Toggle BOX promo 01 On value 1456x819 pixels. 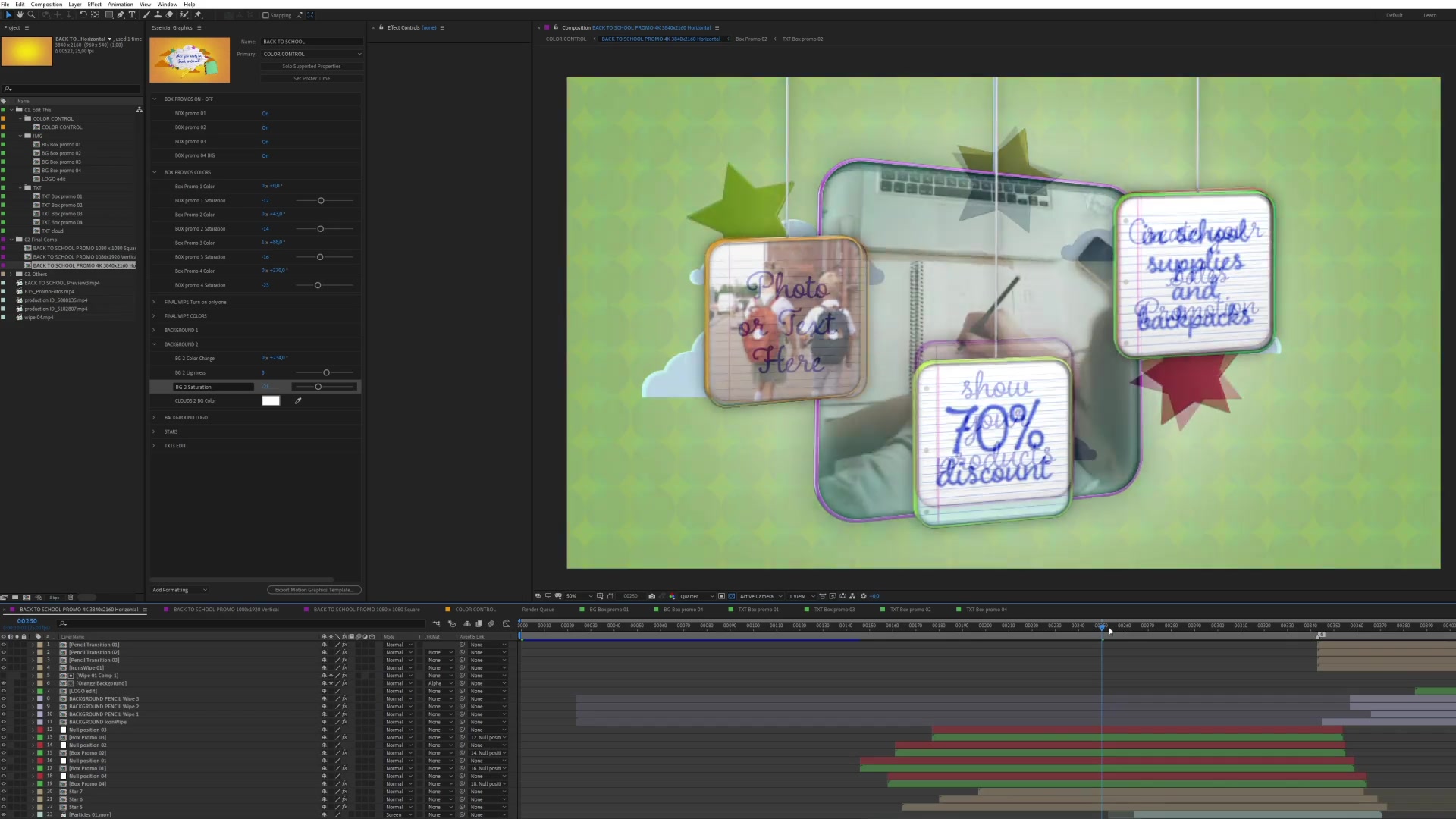tap(265, 113)
